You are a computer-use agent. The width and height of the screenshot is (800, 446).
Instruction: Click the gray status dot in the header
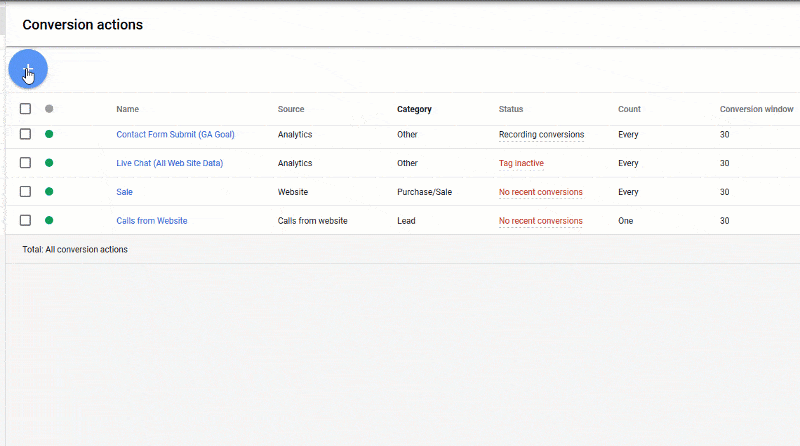(49, 109)
